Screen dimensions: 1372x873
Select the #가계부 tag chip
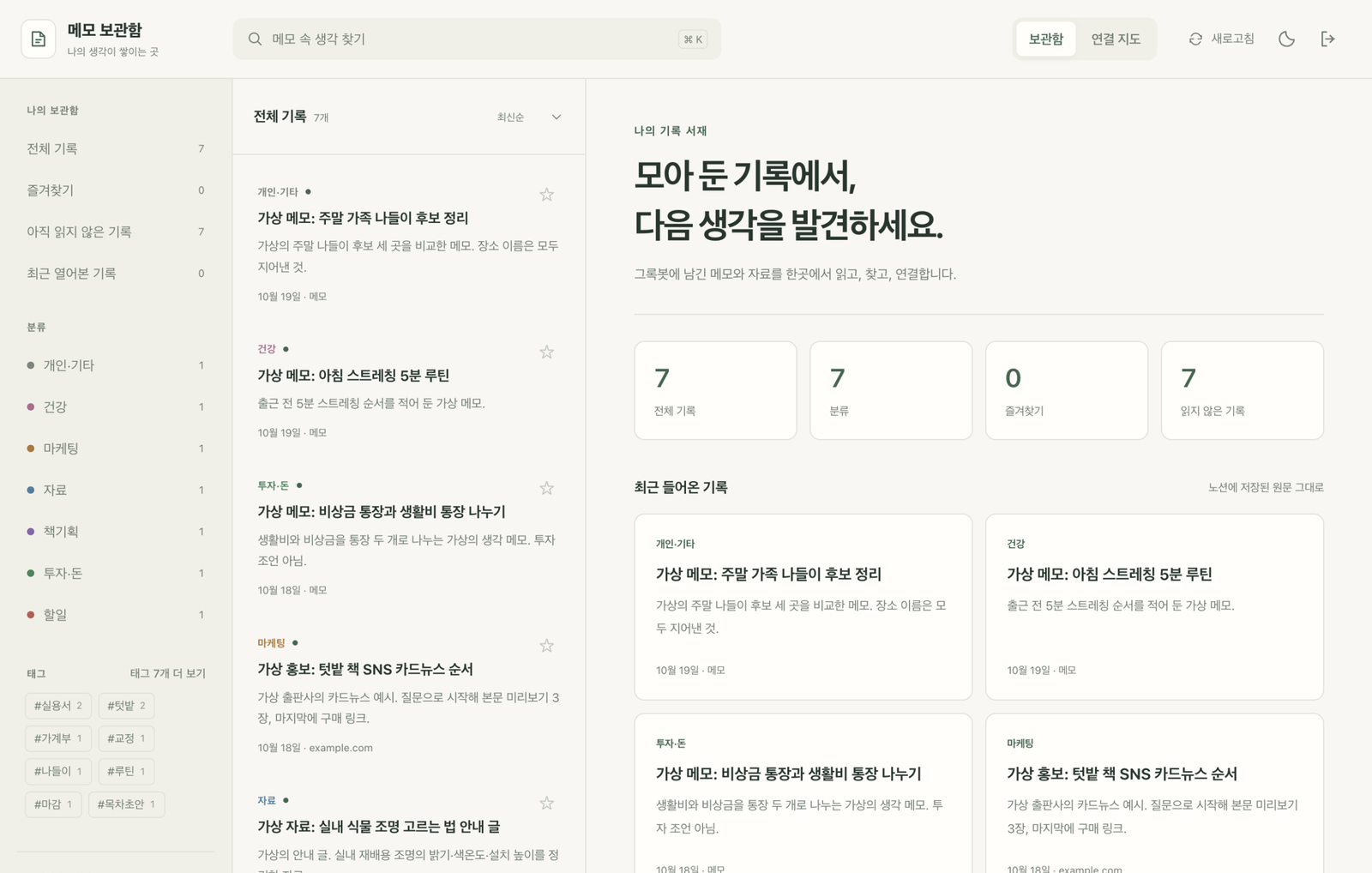click(x=58, y=738)
